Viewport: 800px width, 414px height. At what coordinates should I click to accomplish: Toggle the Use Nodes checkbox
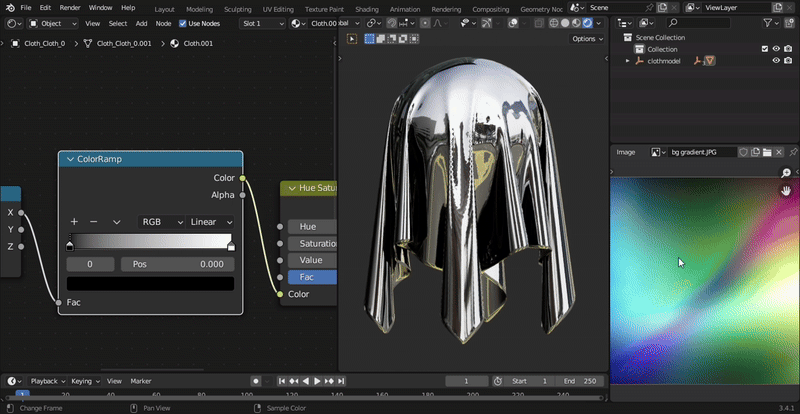click(x=182, y=23)
